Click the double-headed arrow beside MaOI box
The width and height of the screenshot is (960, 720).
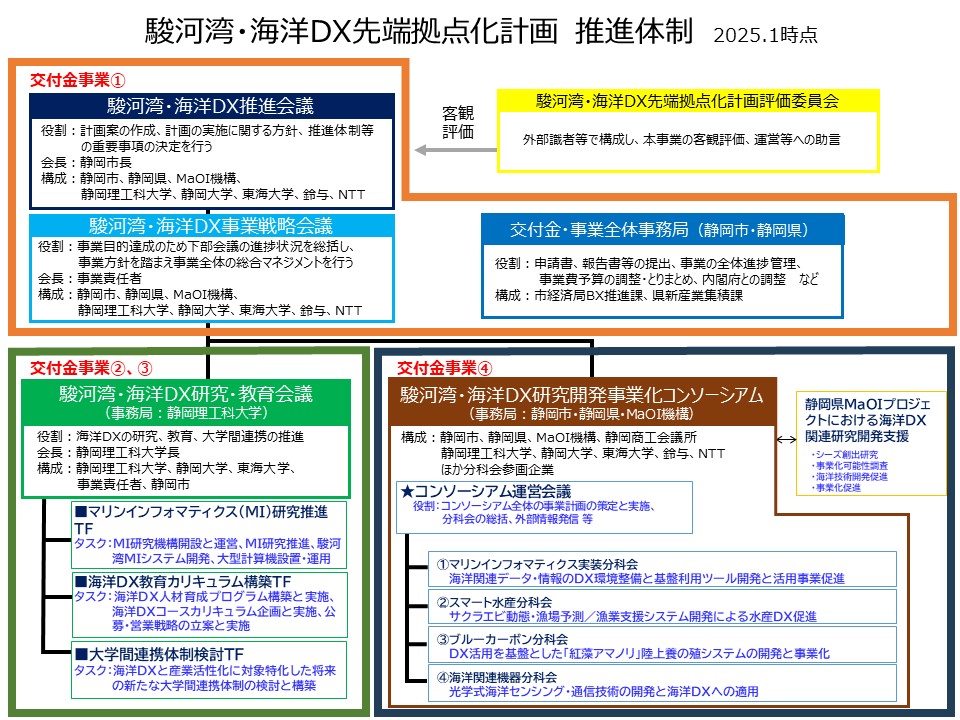click(786, 440)
